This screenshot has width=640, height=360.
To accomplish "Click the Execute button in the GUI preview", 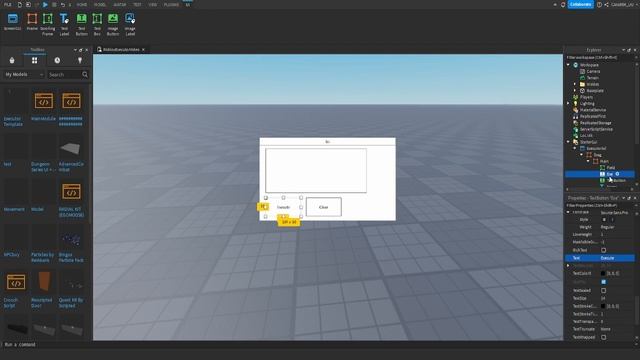I will [x=283, y=207].
